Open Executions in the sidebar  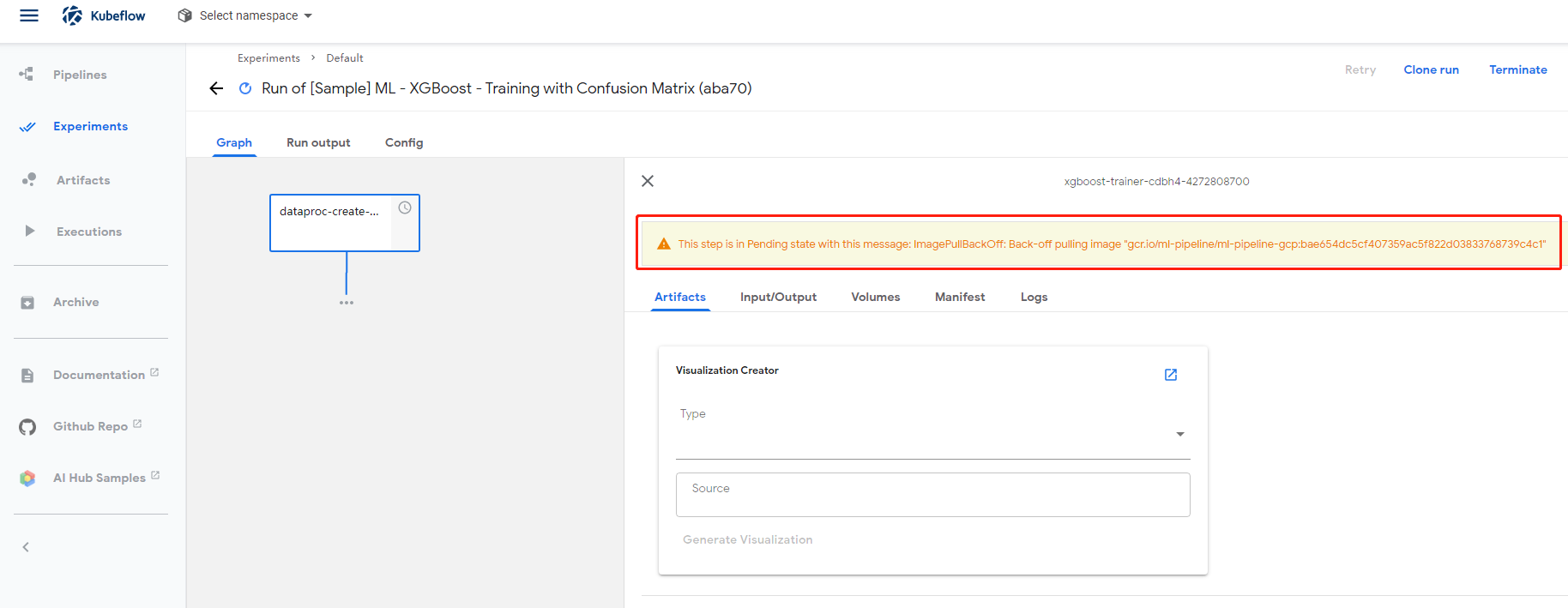point(89,232)
